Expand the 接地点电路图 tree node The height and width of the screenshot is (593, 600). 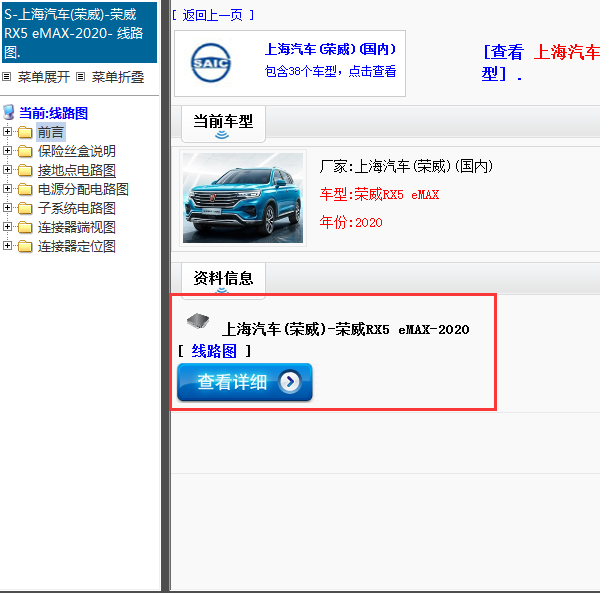tap(7, 169)
